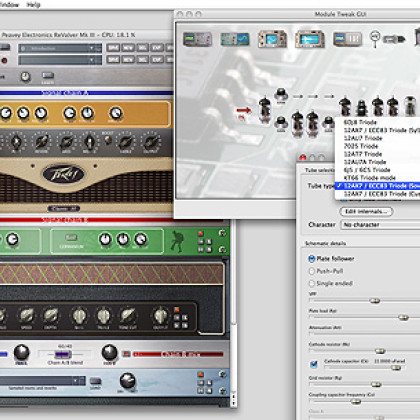Click the Peavey logo badge on the amp
This screenshot has width=420, height=420.
64,174
